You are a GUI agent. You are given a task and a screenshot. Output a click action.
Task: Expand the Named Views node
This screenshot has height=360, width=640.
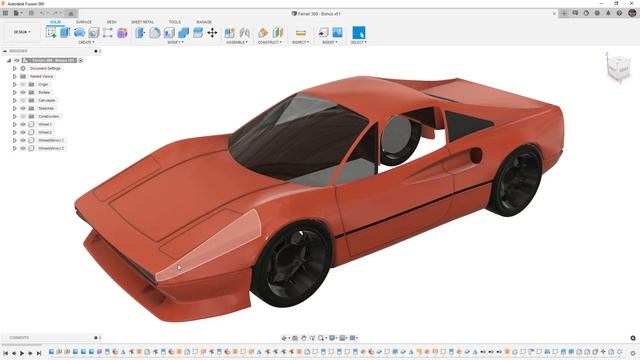point(15,76)
